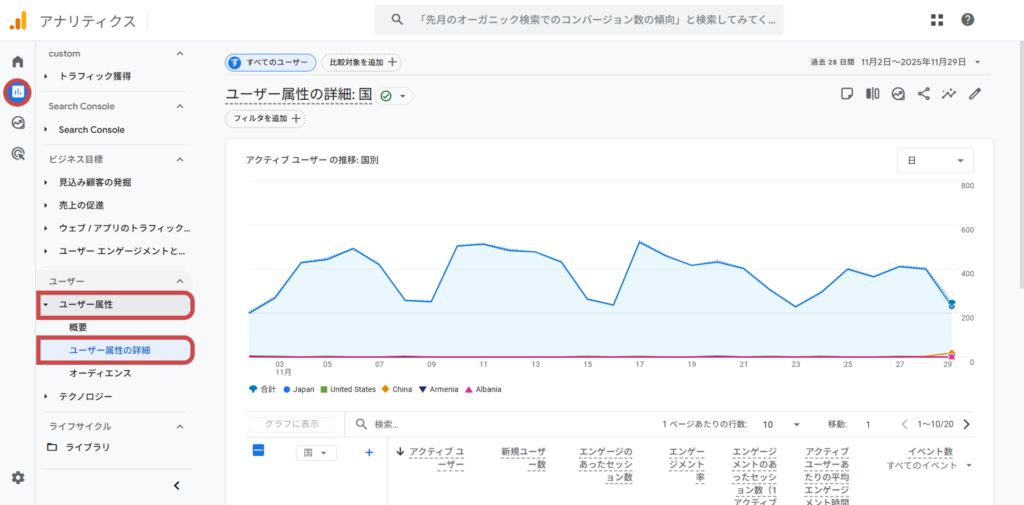The image size is (1024, 505).
Task: Open the 日 granularity dropdown
Action: pyautogui.click(x=935, y=160)
